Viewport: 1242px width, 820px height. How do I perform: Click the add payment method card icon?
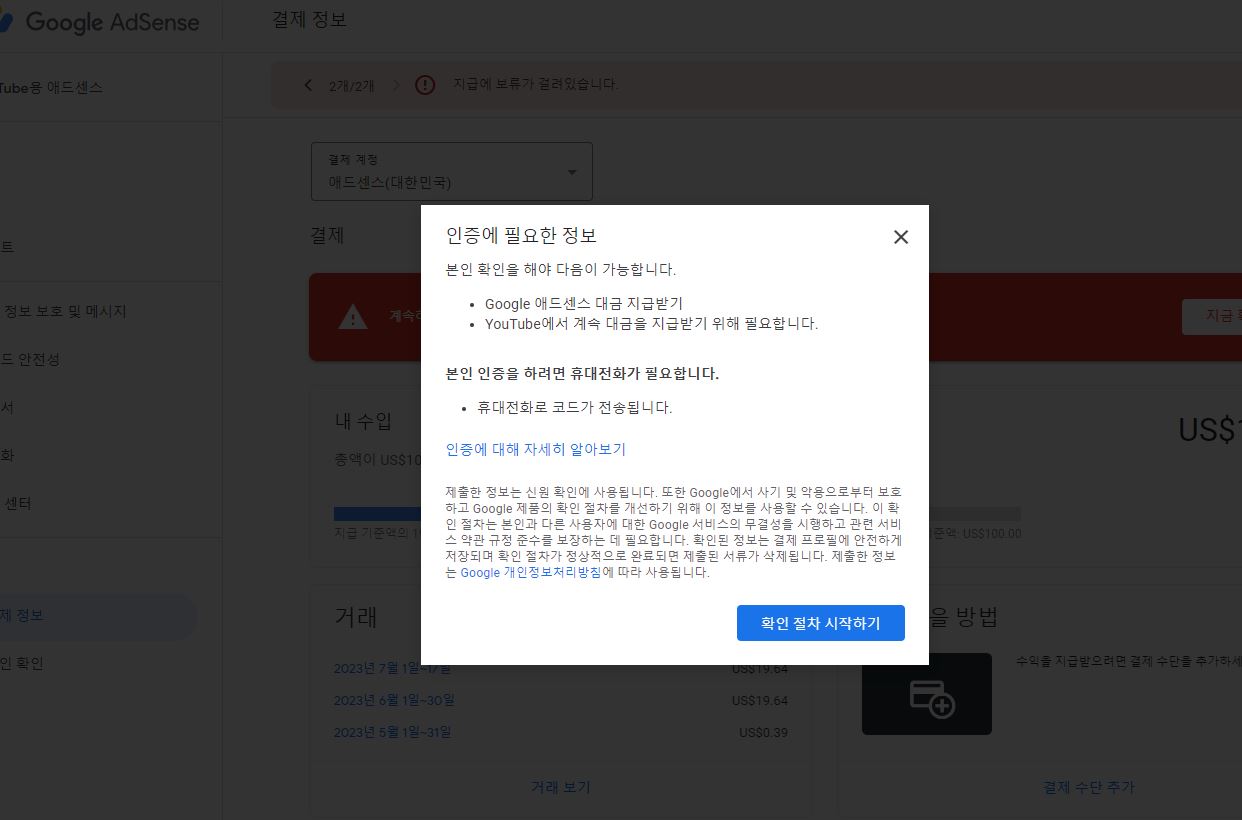pos(927,695)
